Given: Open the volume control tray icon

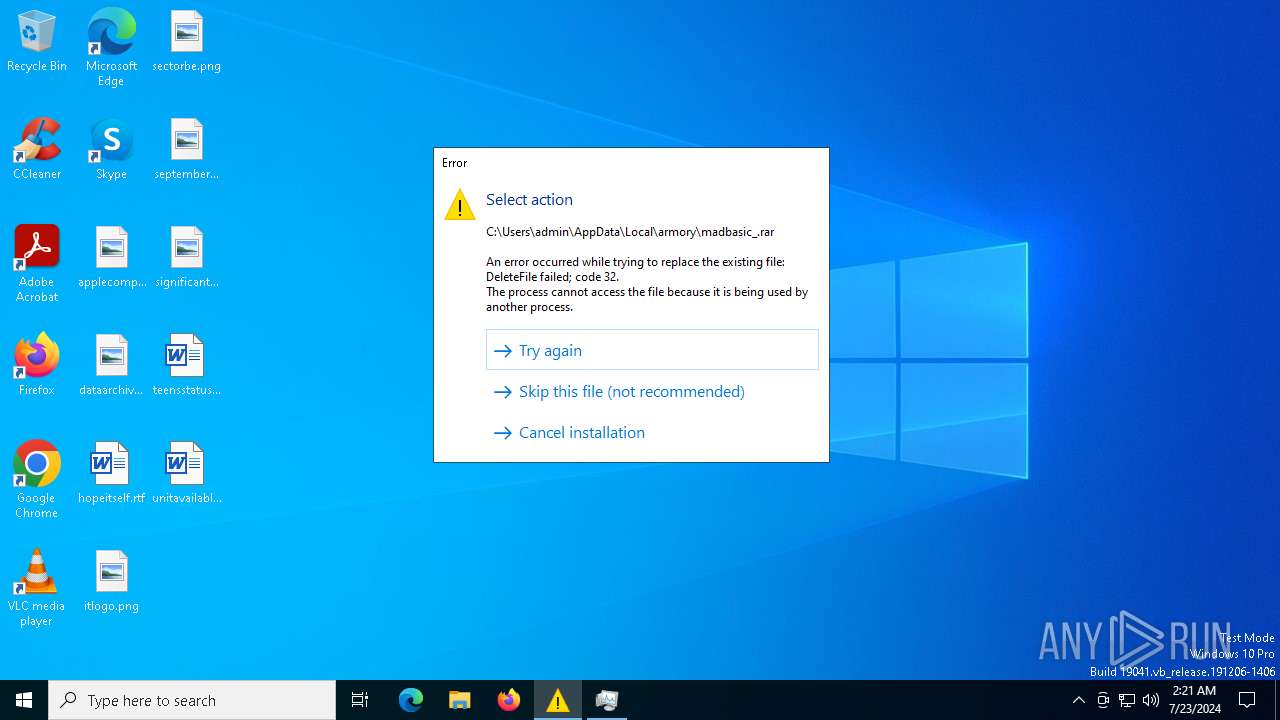Looking at the screenshot, I should (x=1151, y=700).
